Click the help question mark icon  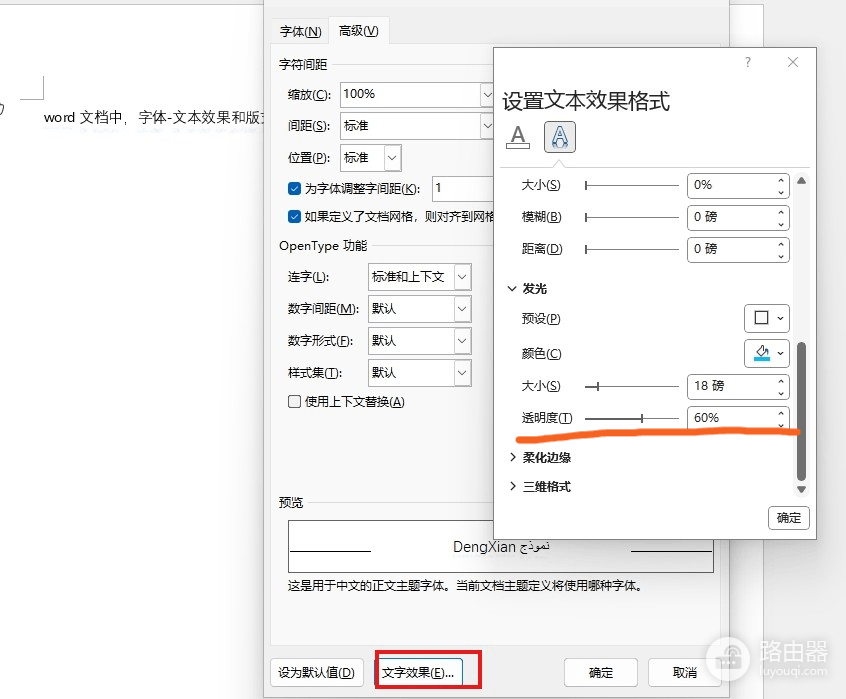[748, 63]
